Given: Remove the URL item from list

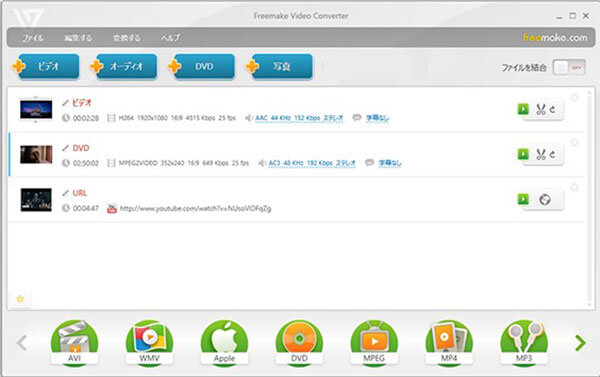Looking at the screenshot, I should (x=574, y=188).
